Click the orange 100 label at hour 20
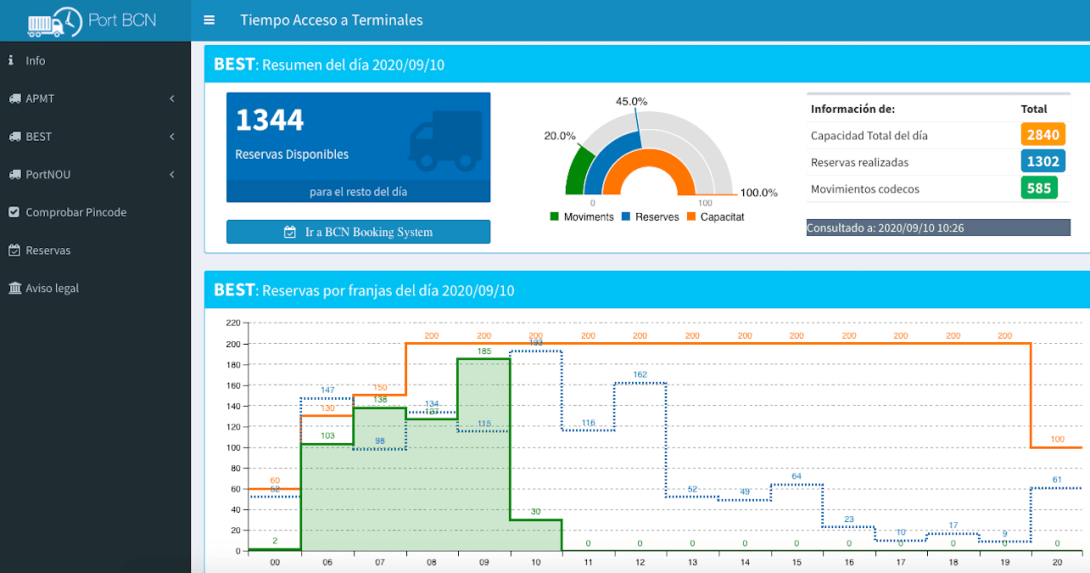1090x573 pixels. click(x=1057, y=439)
